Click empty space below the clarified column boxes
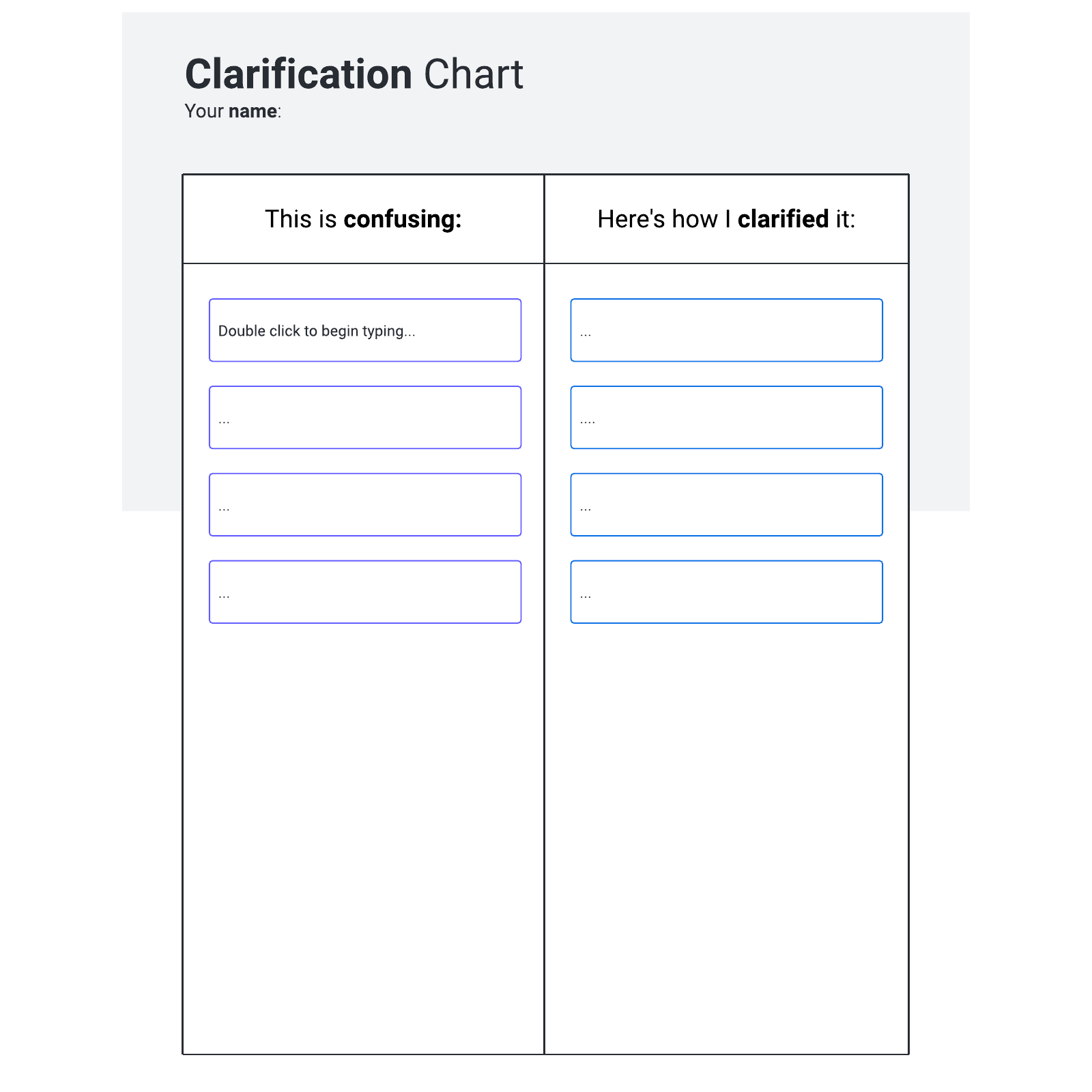This screenshot has width=1092, height=1092. tap(726, 839)
